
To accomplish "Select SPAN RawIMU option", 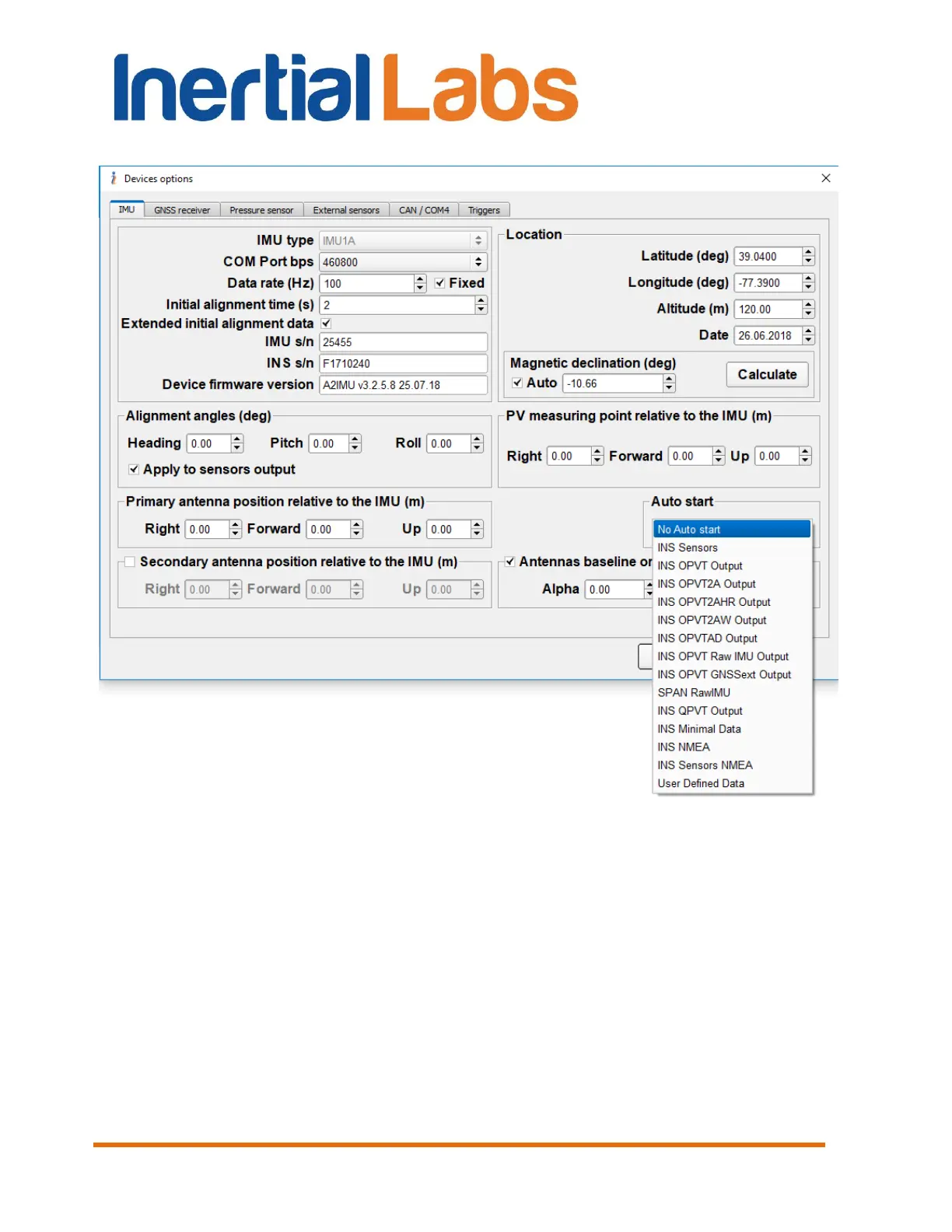I will pyautogui.click(x=732, y=692).
